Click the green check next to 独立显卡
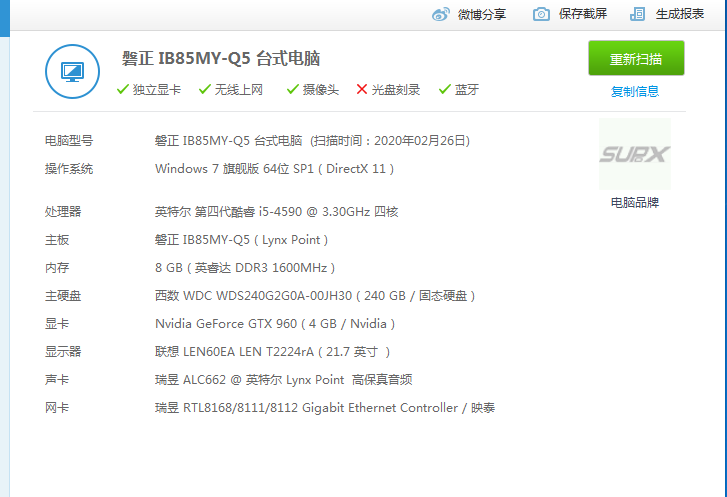Screen dimensions: 727x497 coord(122,89)
